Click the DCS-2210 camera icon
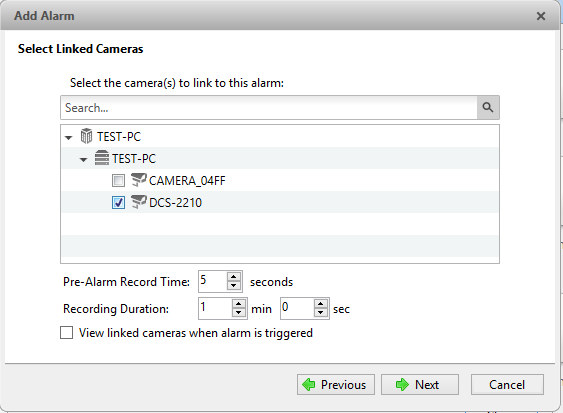 point(139,202)
